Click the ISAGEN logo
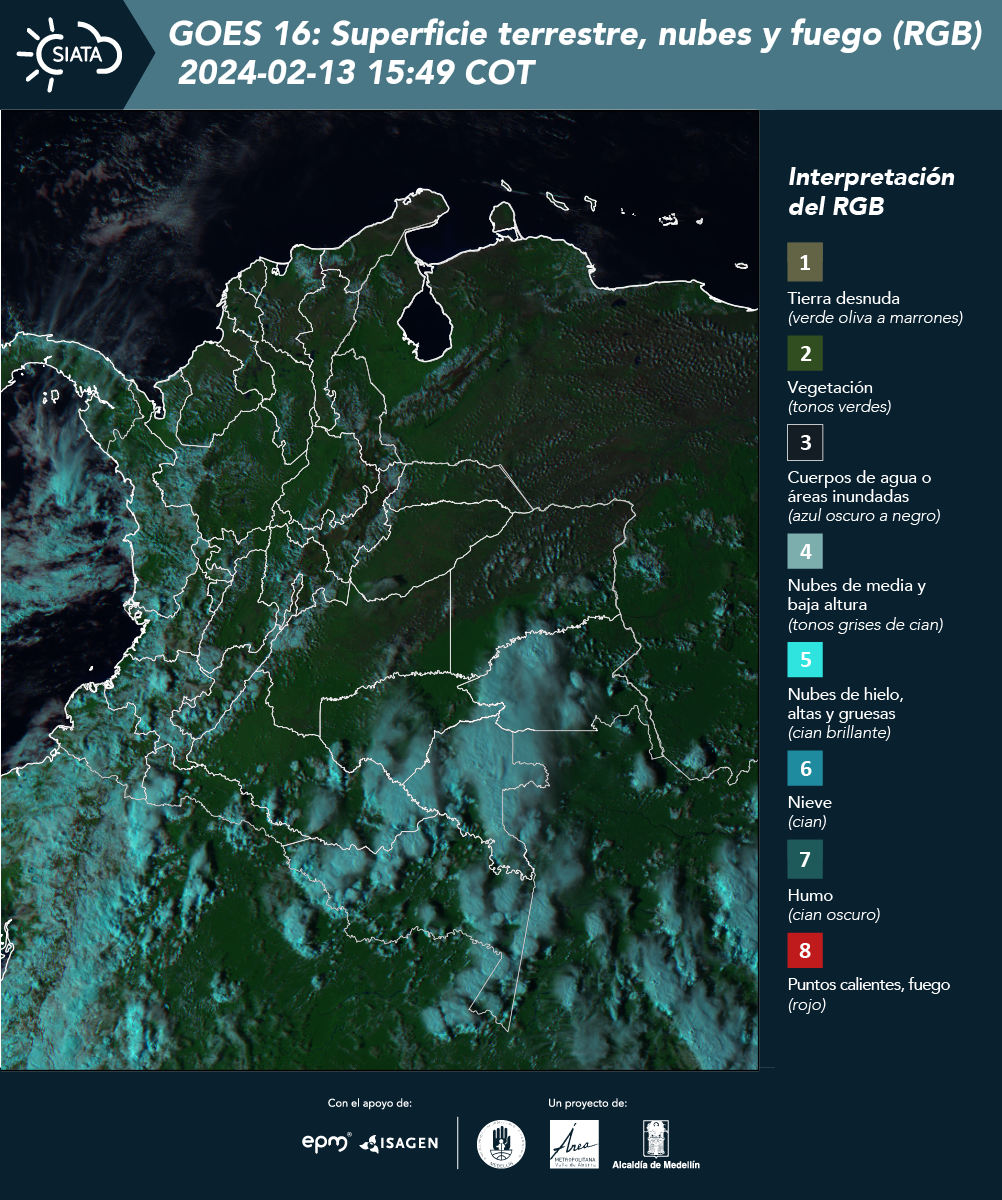The width and height of the screenshot is (1002, 1200). (x=399, y=1142)
